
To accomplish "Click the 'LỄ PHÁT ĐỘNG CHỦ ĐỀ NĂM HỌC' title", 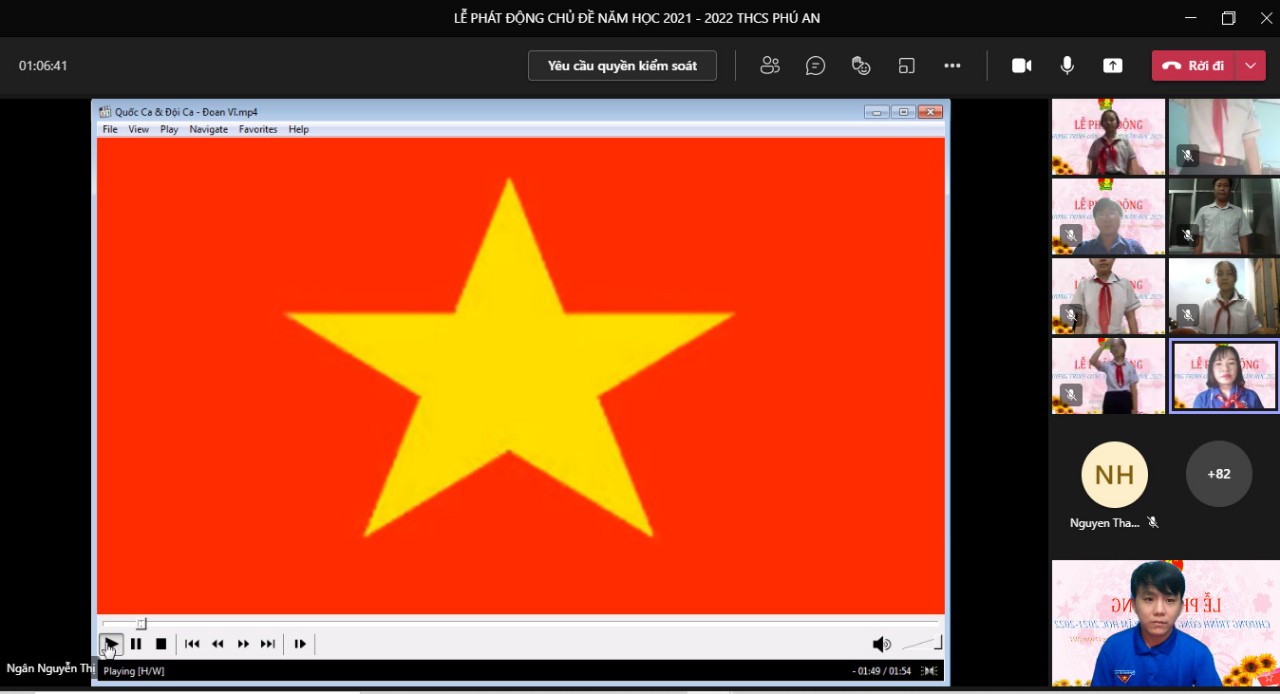I will 637,18.
